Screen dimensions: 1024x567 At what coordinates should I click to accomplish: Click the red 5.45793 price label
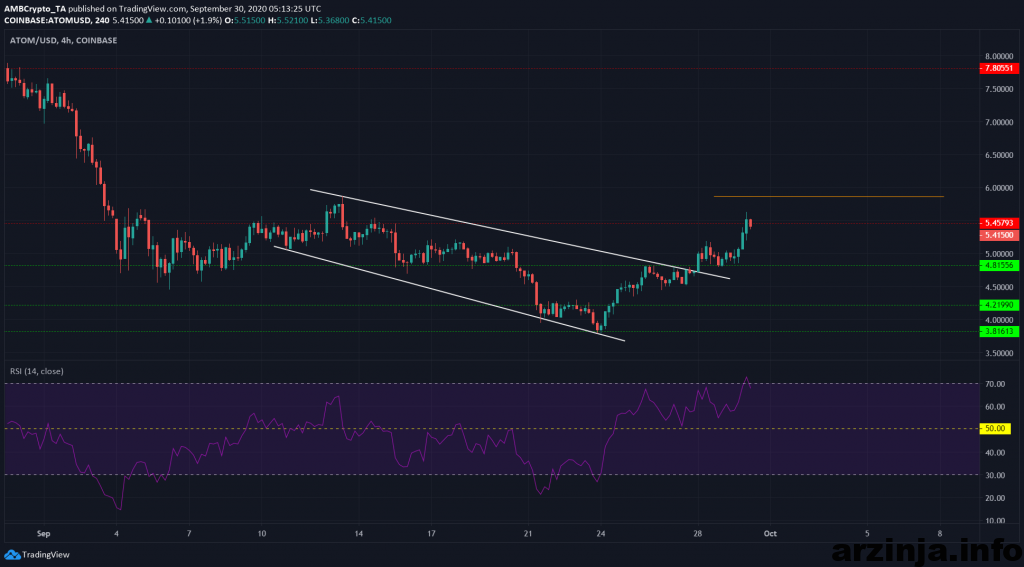tap(1000, 222)
